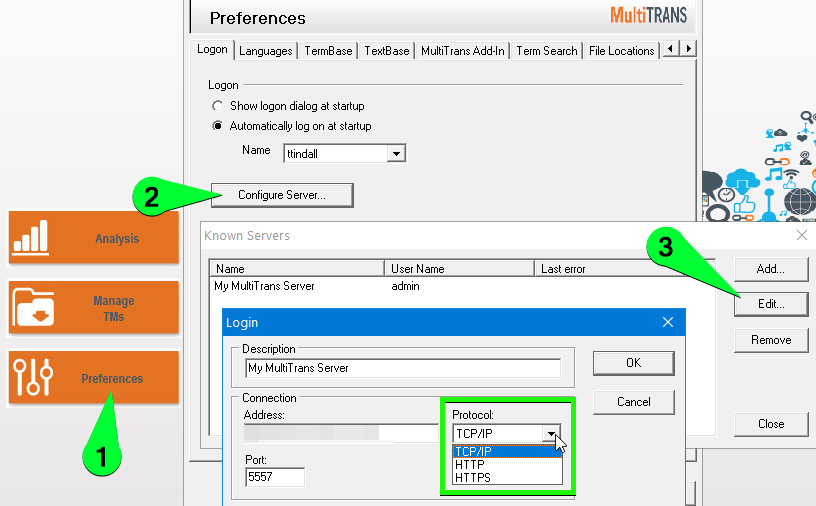
Task: Click the Manage TMs folder icon
Action: pyautogui.click(x=33, y=307)
